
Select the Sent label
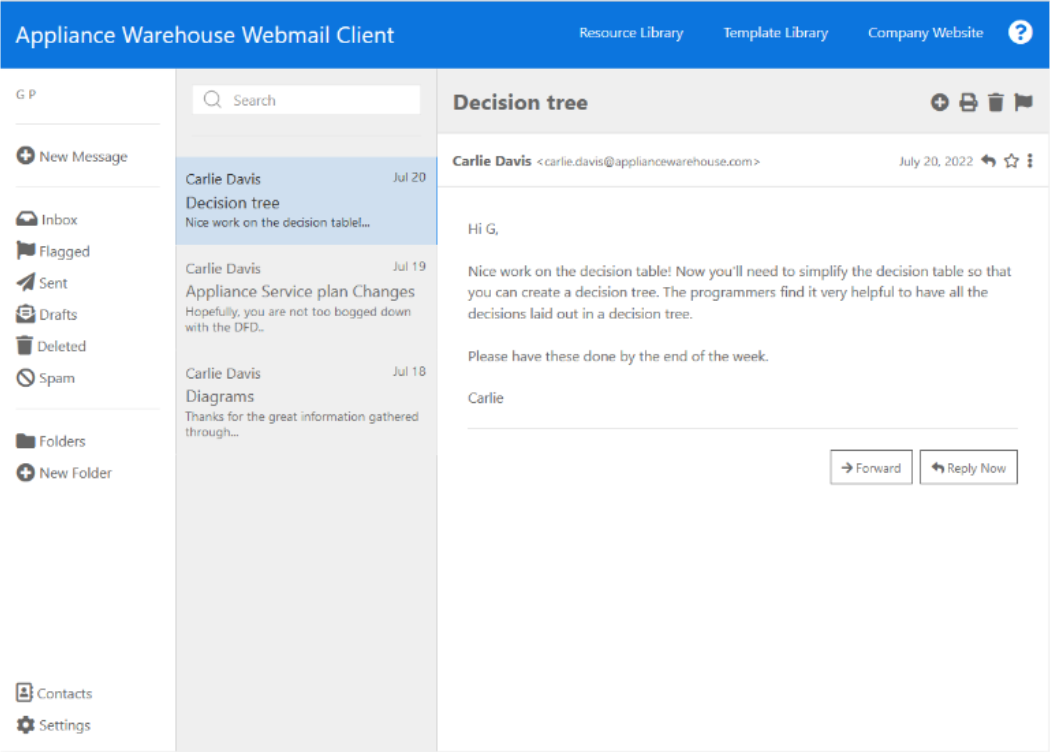pos(53,283)
